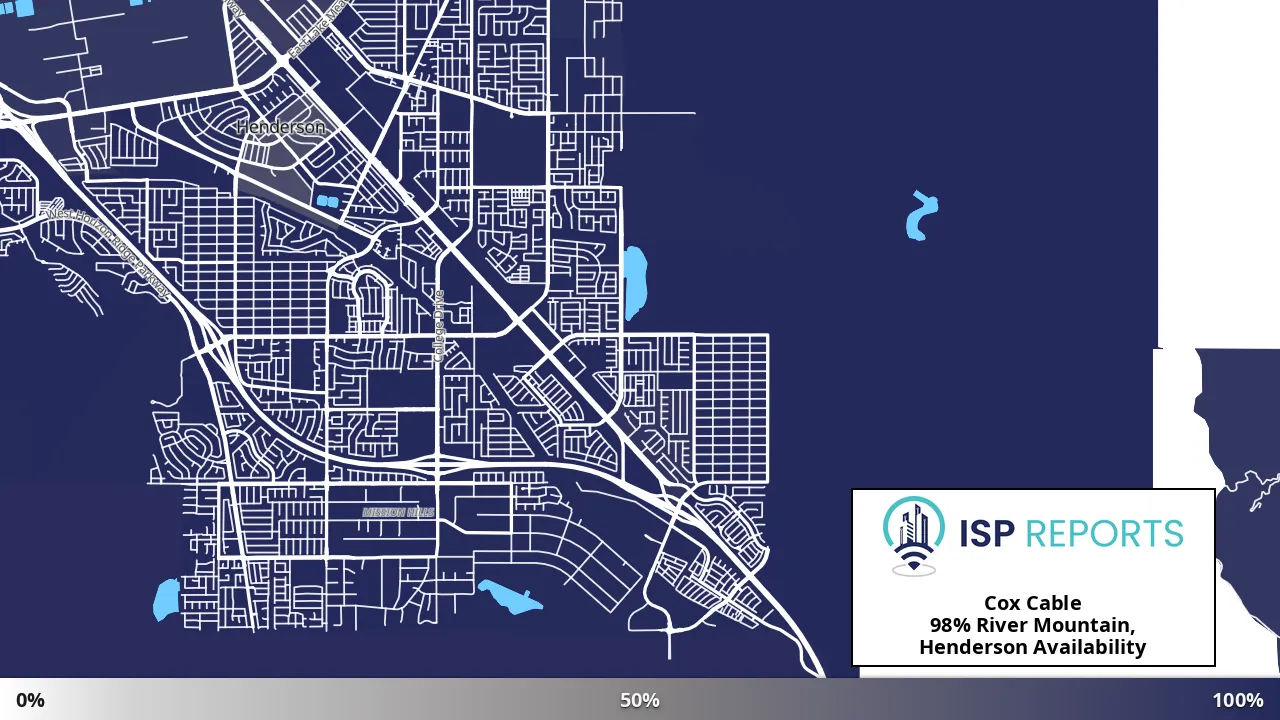Click the ISP REPORTS title text
Viewport: 1280px width, 720px height.
click(x=1071, y=534)
